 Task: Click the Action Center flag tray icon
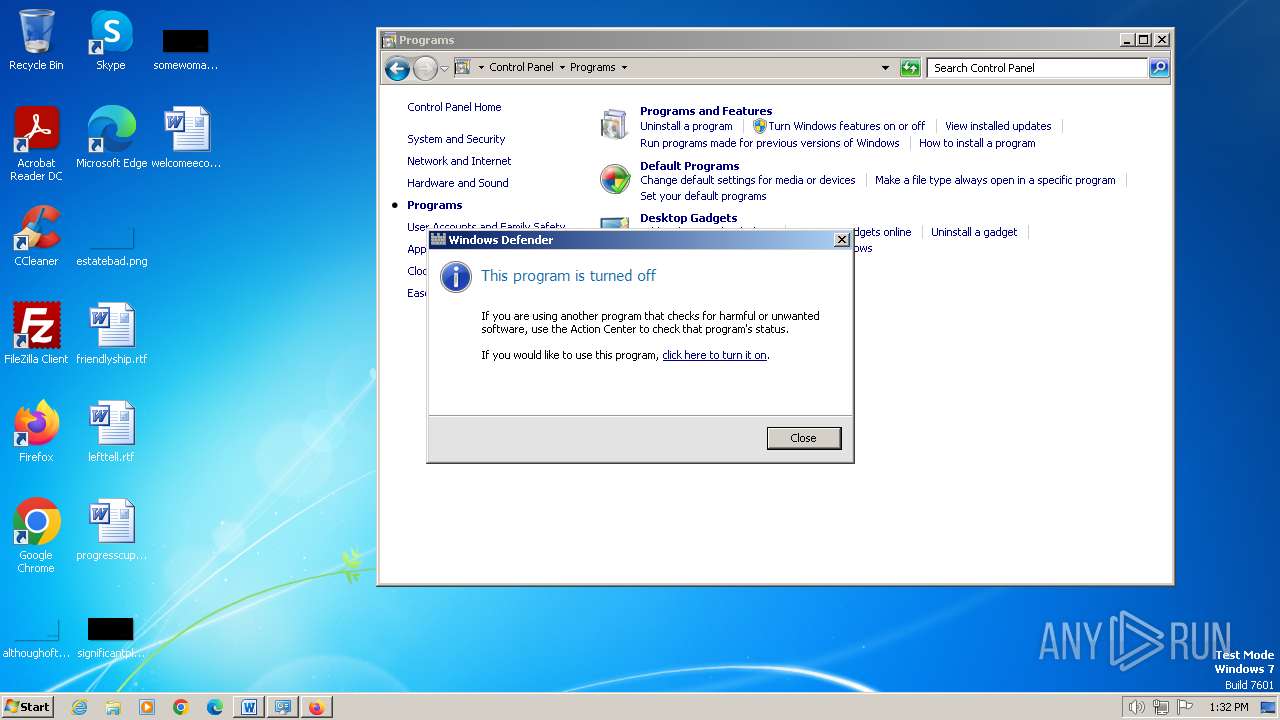[1185, 707]
